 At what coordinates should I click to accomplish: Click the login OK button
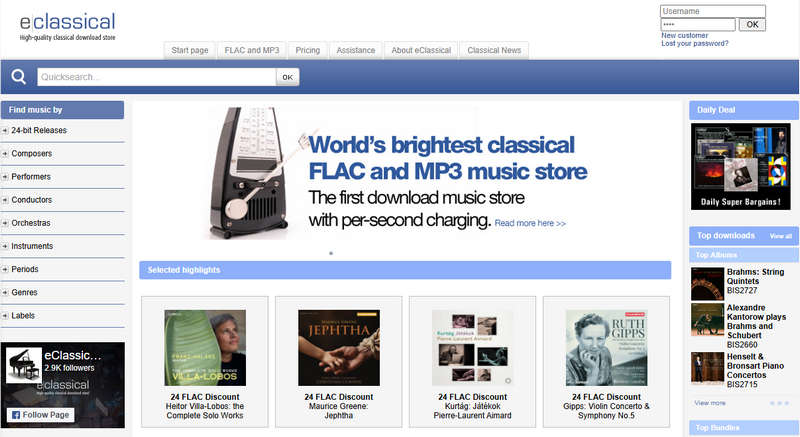tap(752, 24)
